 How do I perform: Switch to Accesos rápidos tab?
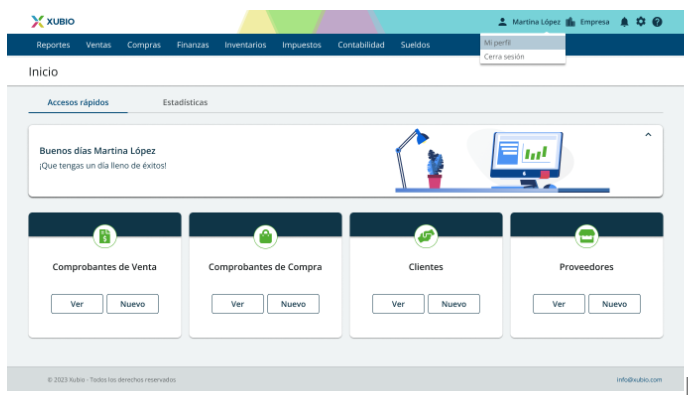pos(78,102)
